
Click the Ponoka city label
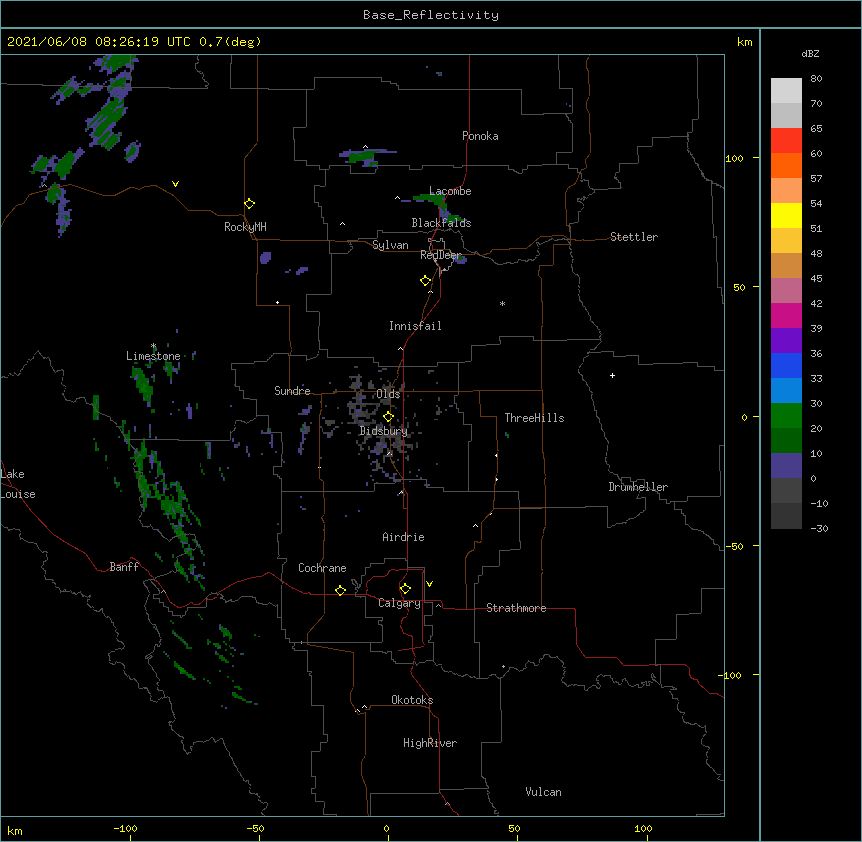pyautogui.click(x=480, y=136)
